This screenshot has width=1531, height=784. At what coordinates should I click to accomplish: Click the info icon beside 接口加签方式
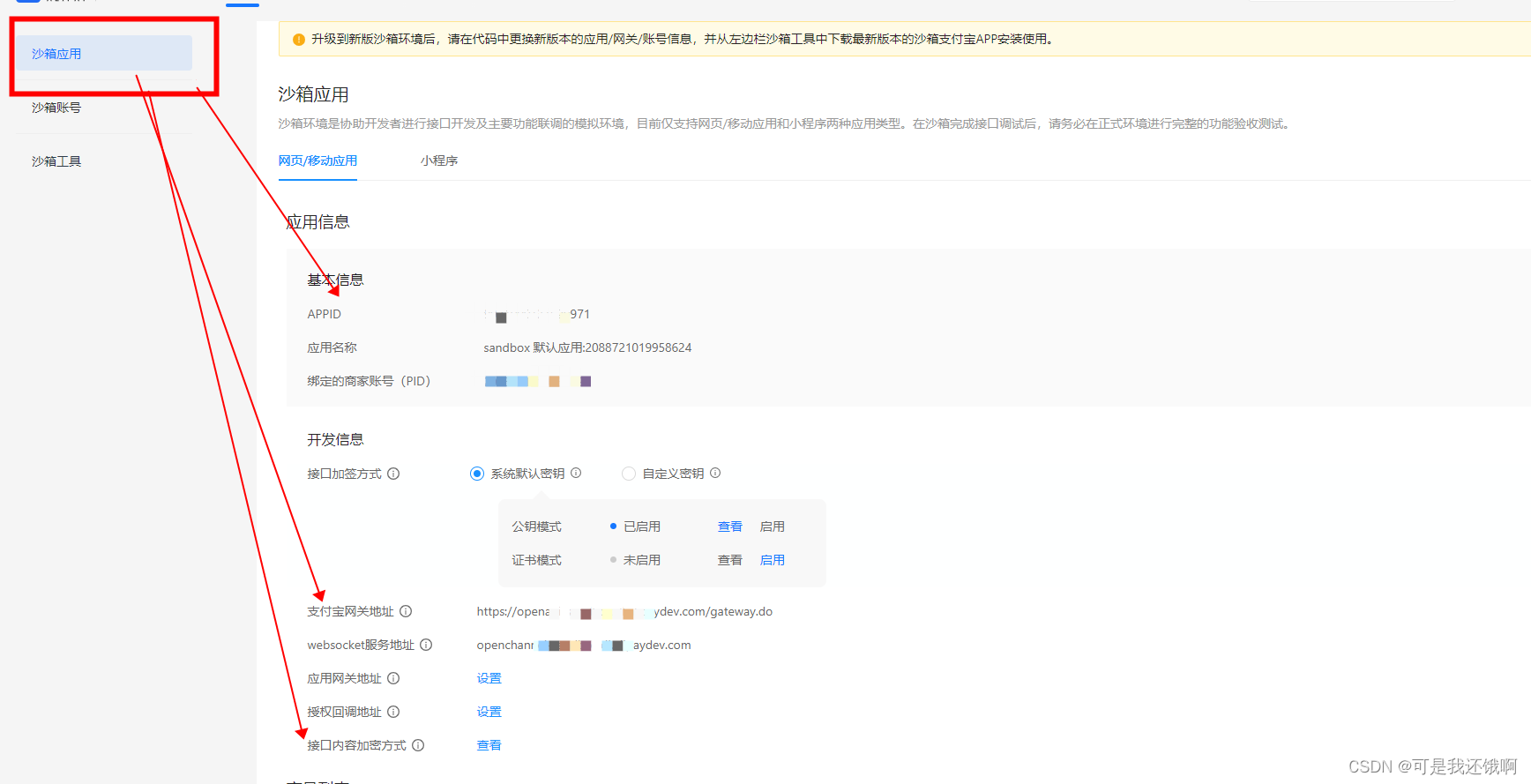[393, 474]
